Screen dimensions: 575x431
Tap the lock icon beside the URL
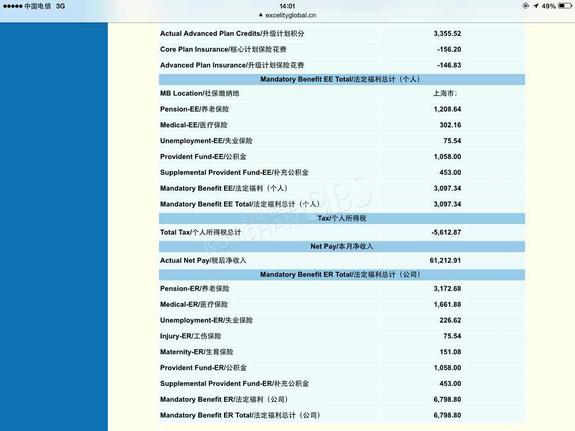click(x=261, y=15)
